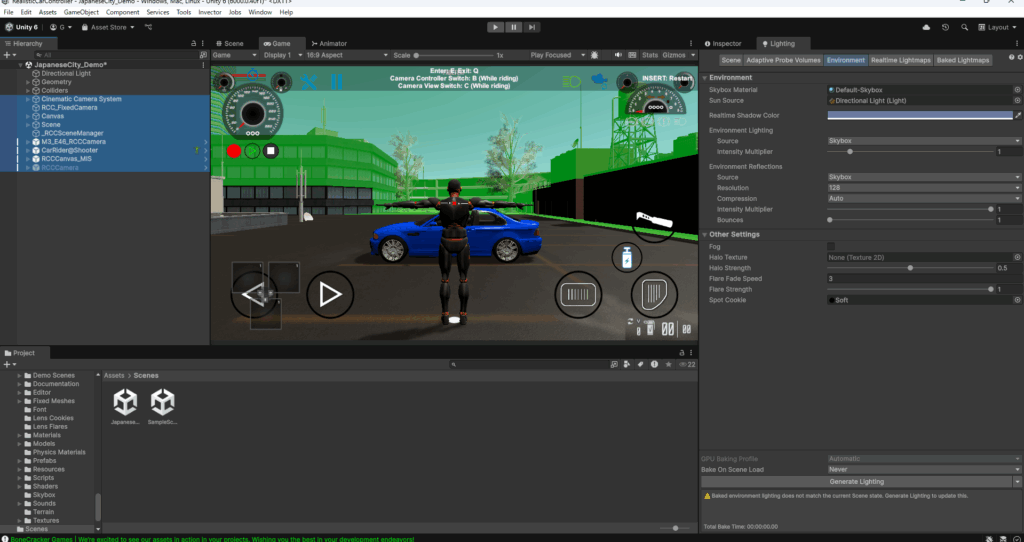Viewport: 1024px width, 542px height.
Task: Select the Baked Lightmaps tab
Action: click(x=963, y=60)
